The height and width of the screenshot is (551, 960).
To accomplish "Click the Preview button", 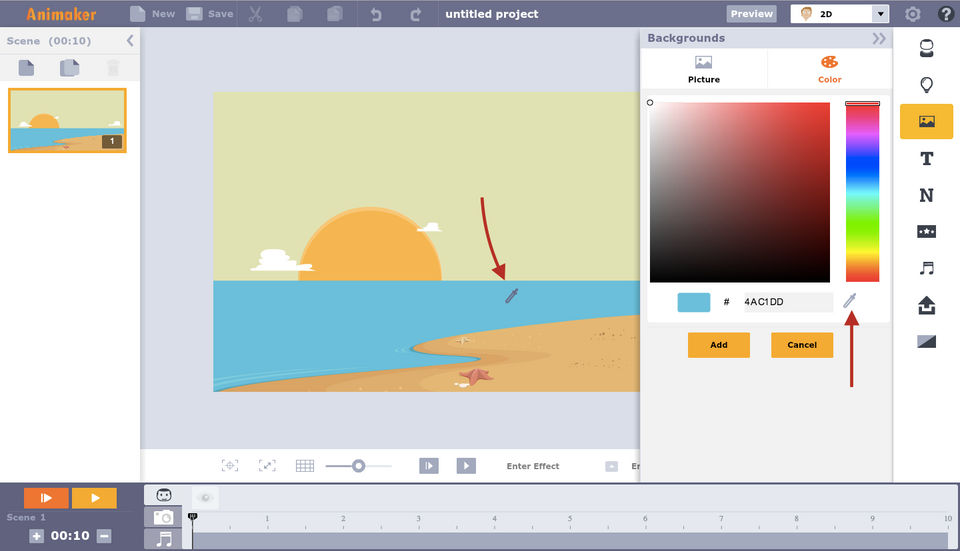I will click(x=751, y=13).
